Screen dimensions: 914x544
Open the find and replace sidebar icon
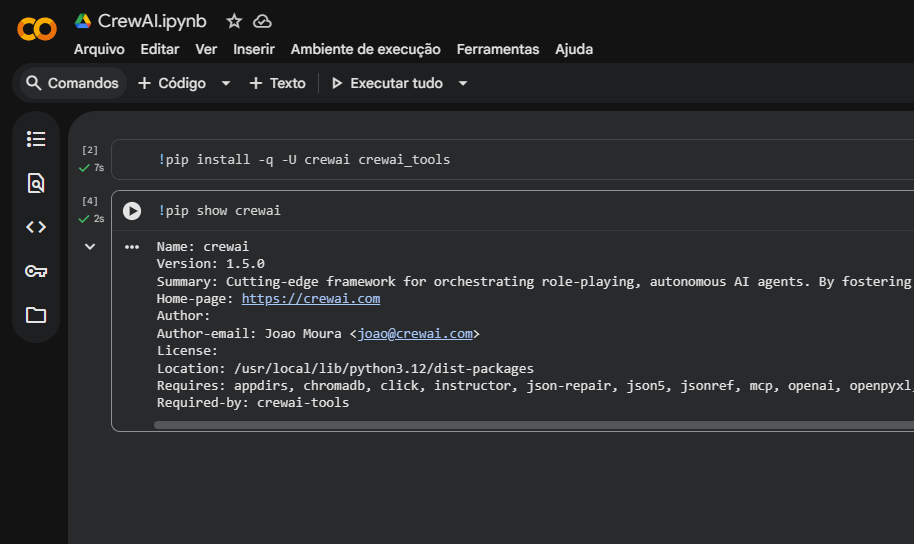36,183
